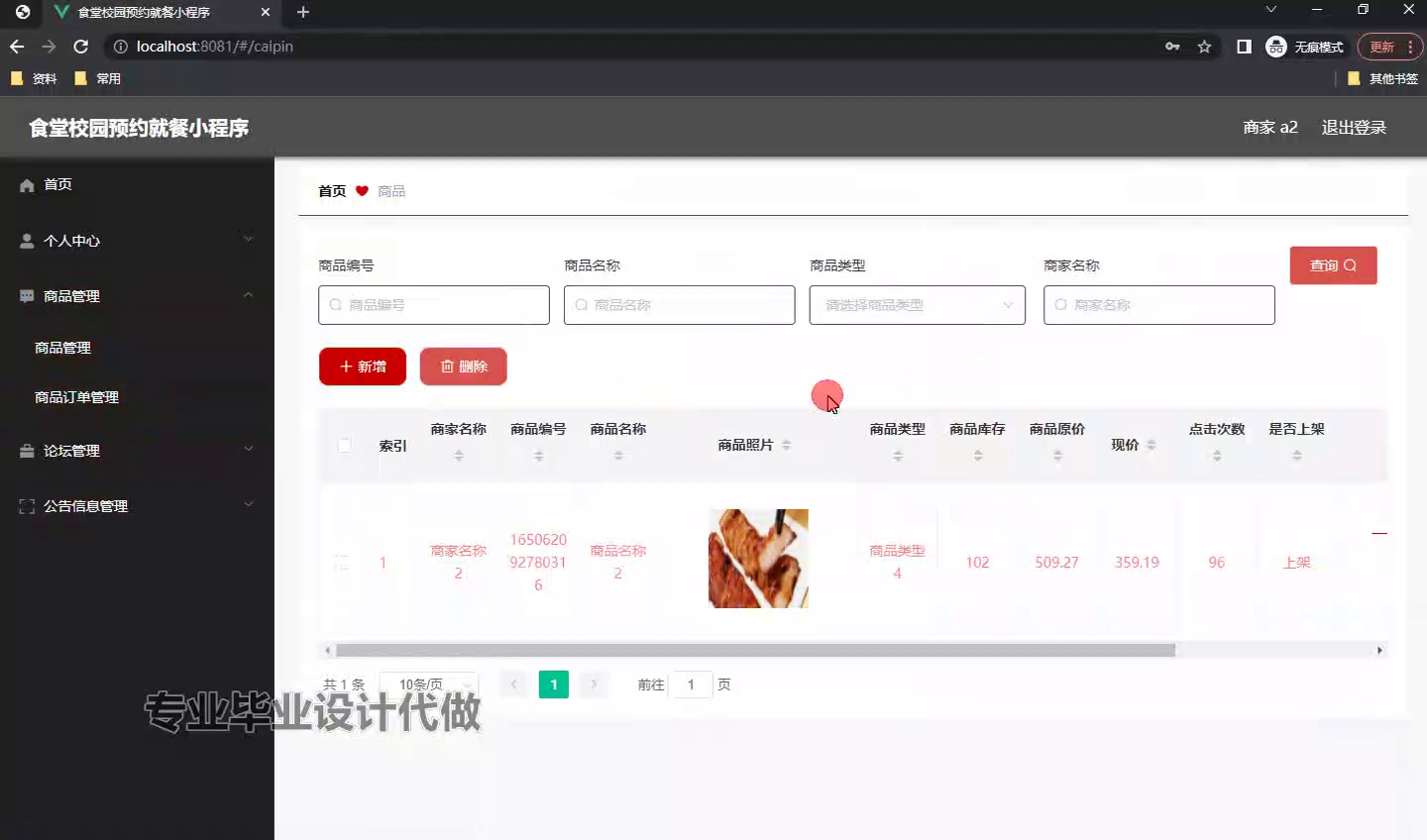The height and width of the screenshot is (840, 1427).
Task: Sort by 是否上架 column
Action: click(x=1297, y=456)
